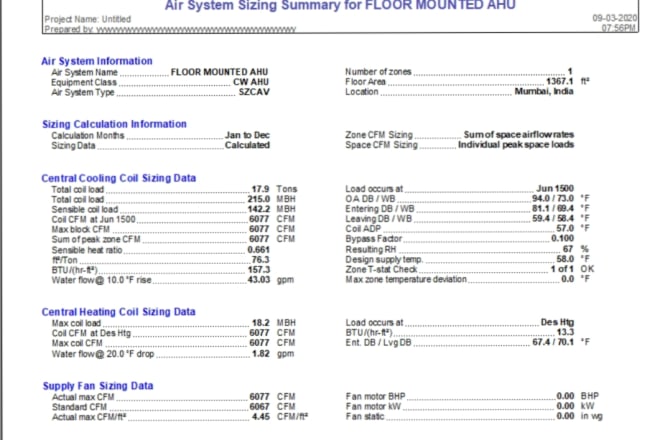Viewport: 660px width, 440px height.
Task: Select 'Sum of space airflow rates' value
Action: pos(519,135)
